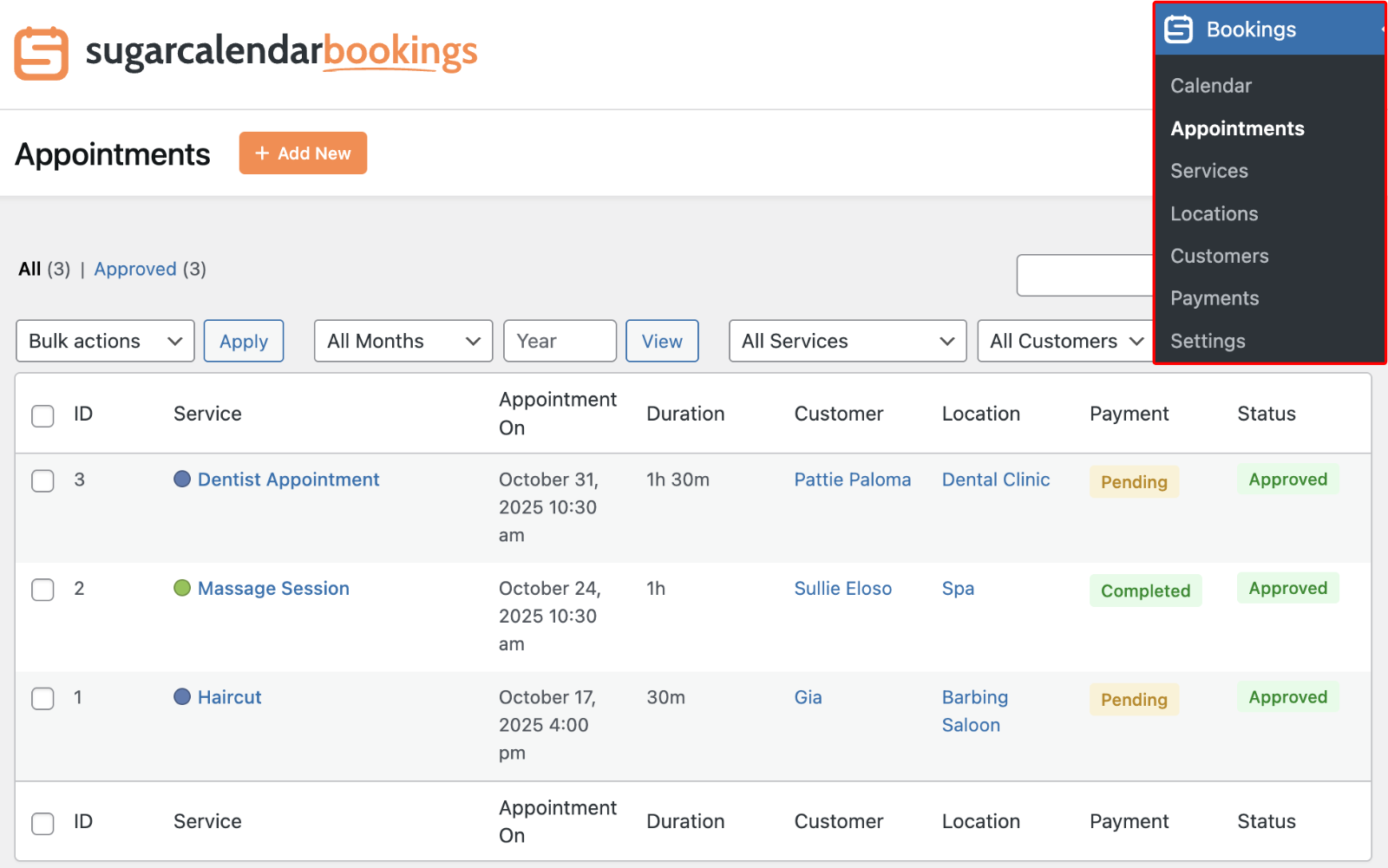Open the All Months dropdown
This screenshot has width=1388, height=868.
(x=403, y=341)
